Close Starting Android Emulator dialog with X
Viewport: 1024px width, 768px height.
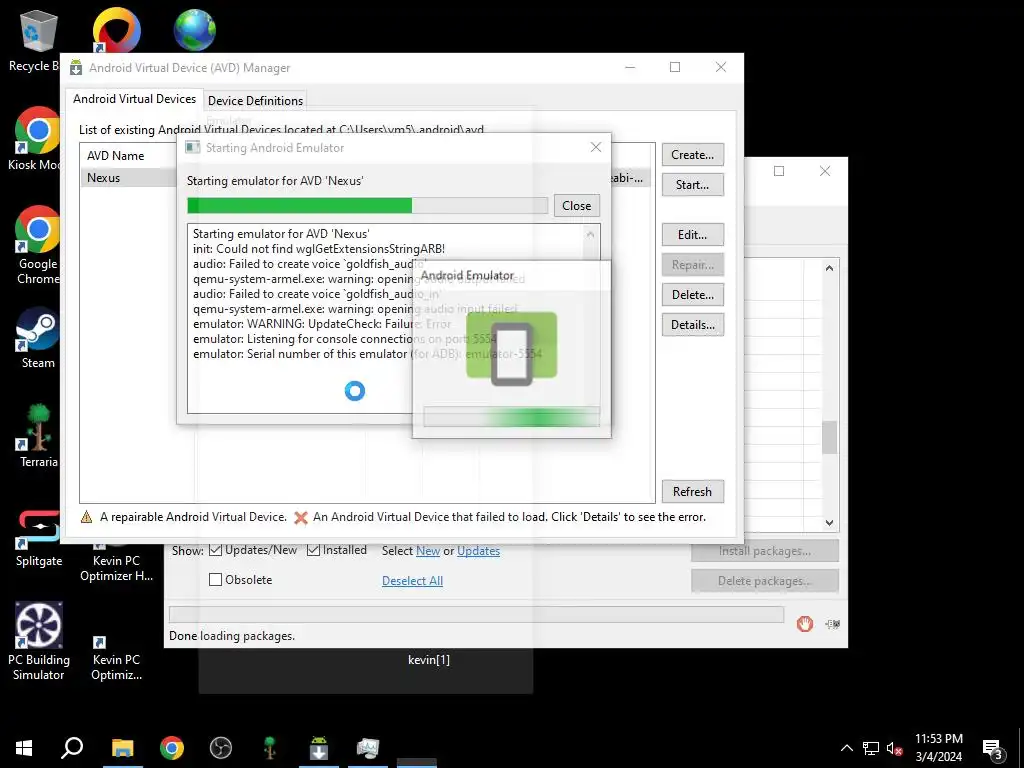pos(596,148)
